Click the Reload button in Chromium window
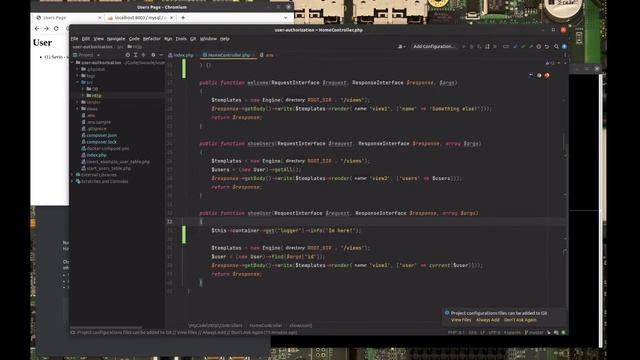The width and height of the screenshot is (640, 360). coord(56,29)
